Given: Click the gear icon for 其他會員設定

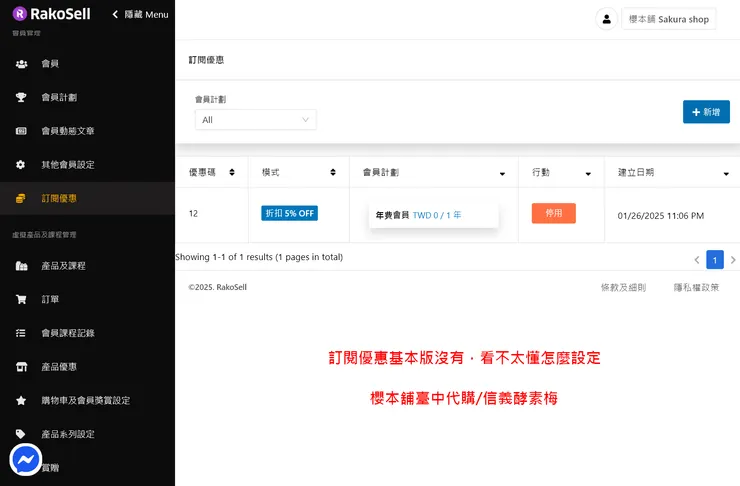Looking at the screenshot, I should (x=20, y=165).
